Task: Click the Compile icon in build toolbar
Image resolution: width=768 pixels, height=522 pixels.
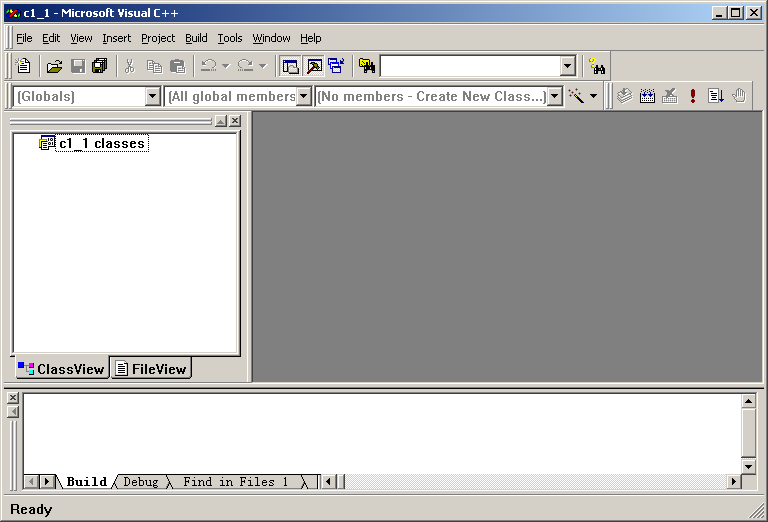Action: tap(624, 95)
